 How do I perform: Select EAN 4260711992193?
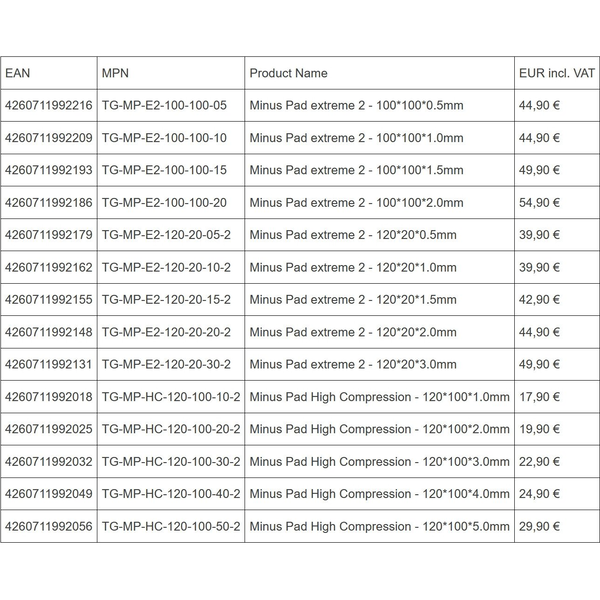[49, 170]
